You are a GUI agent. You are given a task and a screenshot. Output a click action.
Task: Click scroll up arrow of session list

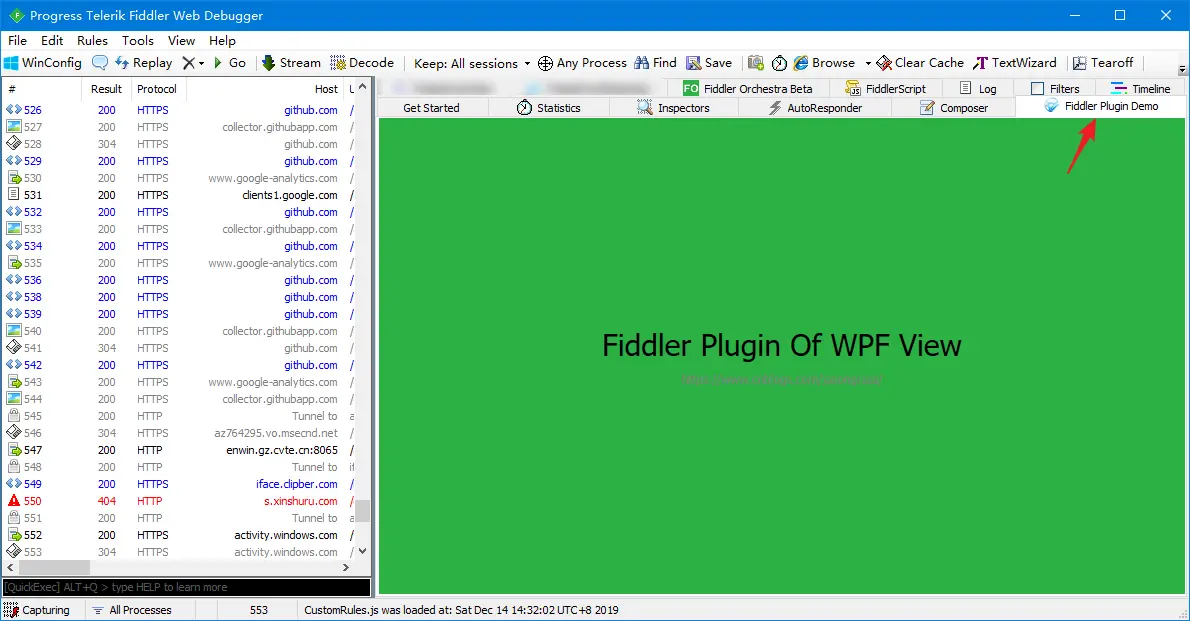(363, 87)
